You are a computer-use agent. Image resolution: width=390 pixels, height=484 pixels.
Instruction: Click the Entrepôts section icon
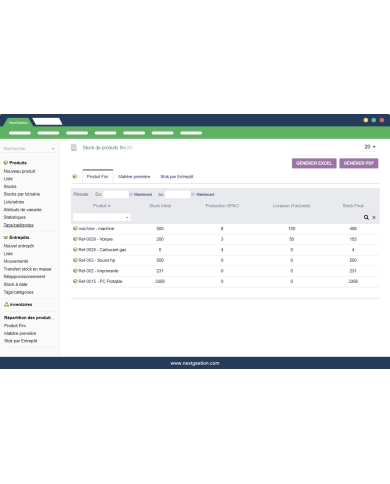tap(6, 237)
